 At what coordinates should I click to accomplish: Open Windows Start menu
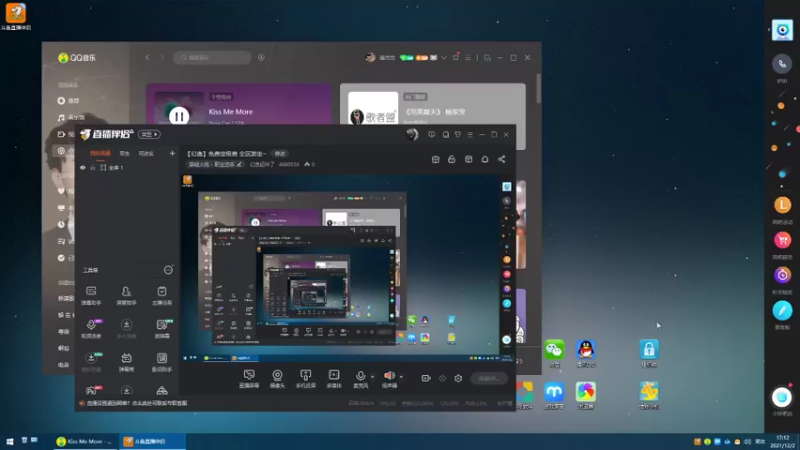(9, 441)
